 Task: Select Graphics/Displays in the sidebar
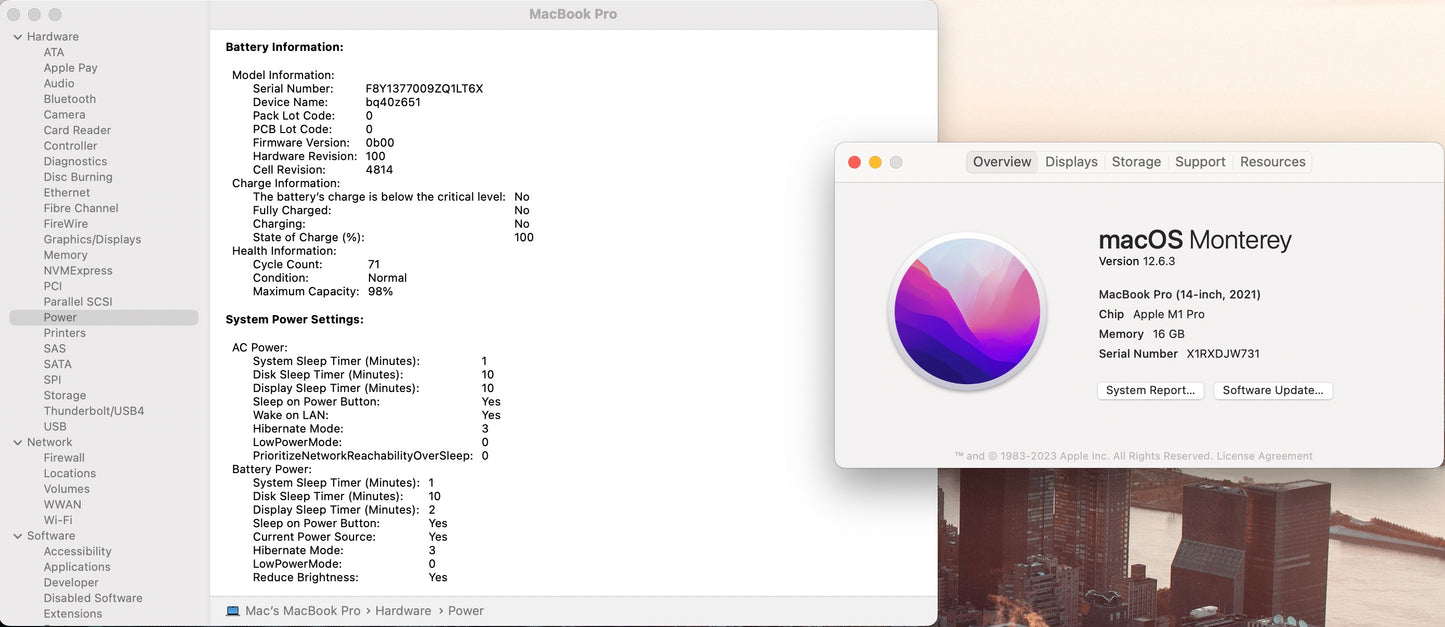92,240
